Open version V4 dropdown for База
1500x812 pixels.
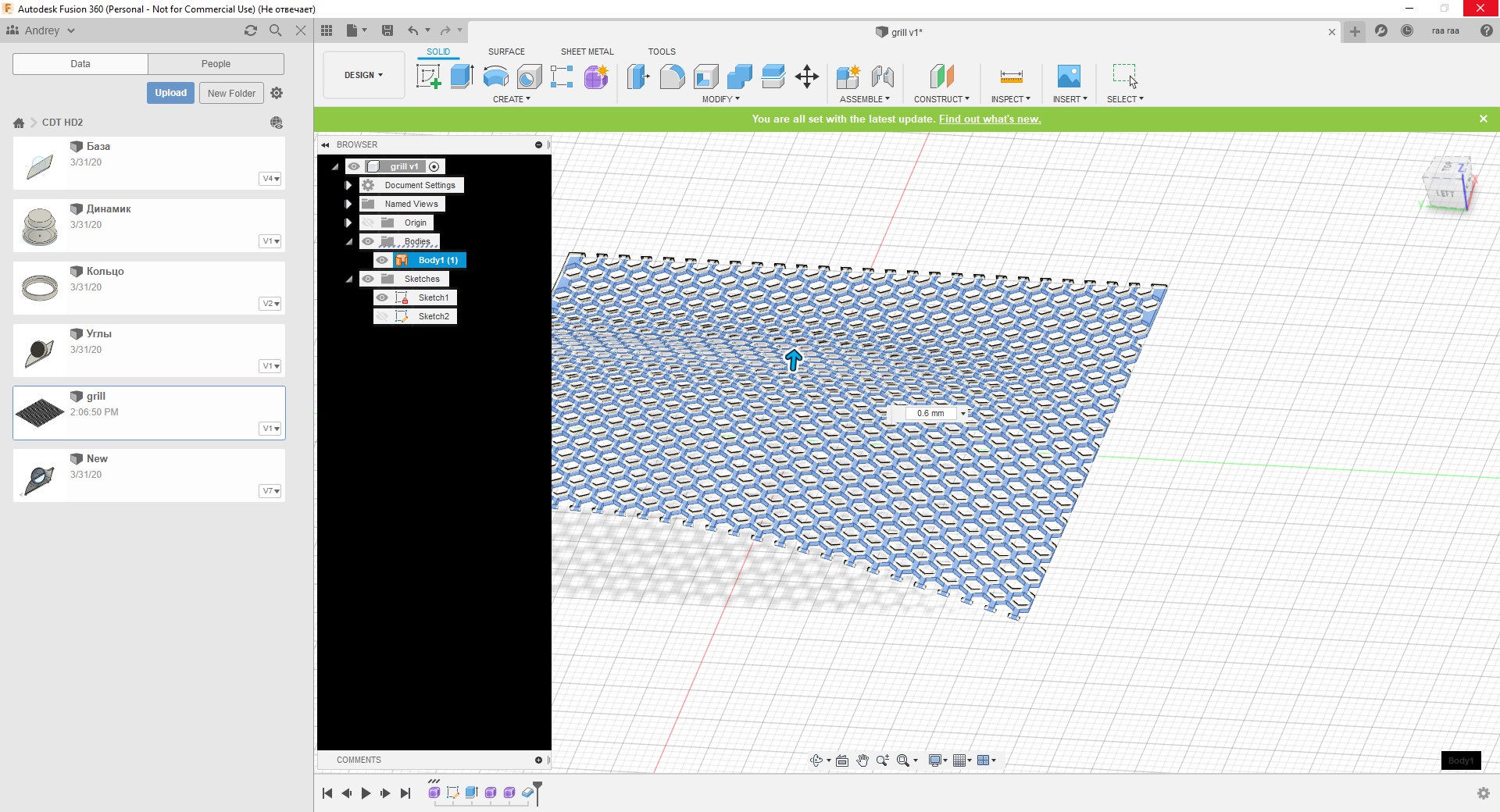[x=270, y=179]
